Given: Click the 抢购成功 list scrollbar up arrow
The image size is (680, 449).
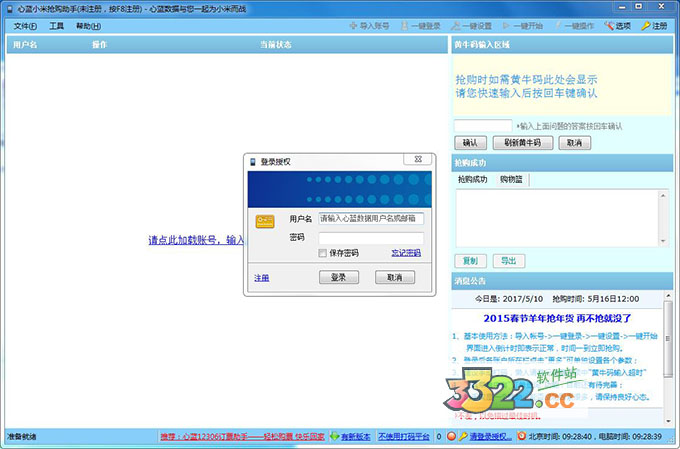Looking at the screenshot, I should (x=663, y=196).
